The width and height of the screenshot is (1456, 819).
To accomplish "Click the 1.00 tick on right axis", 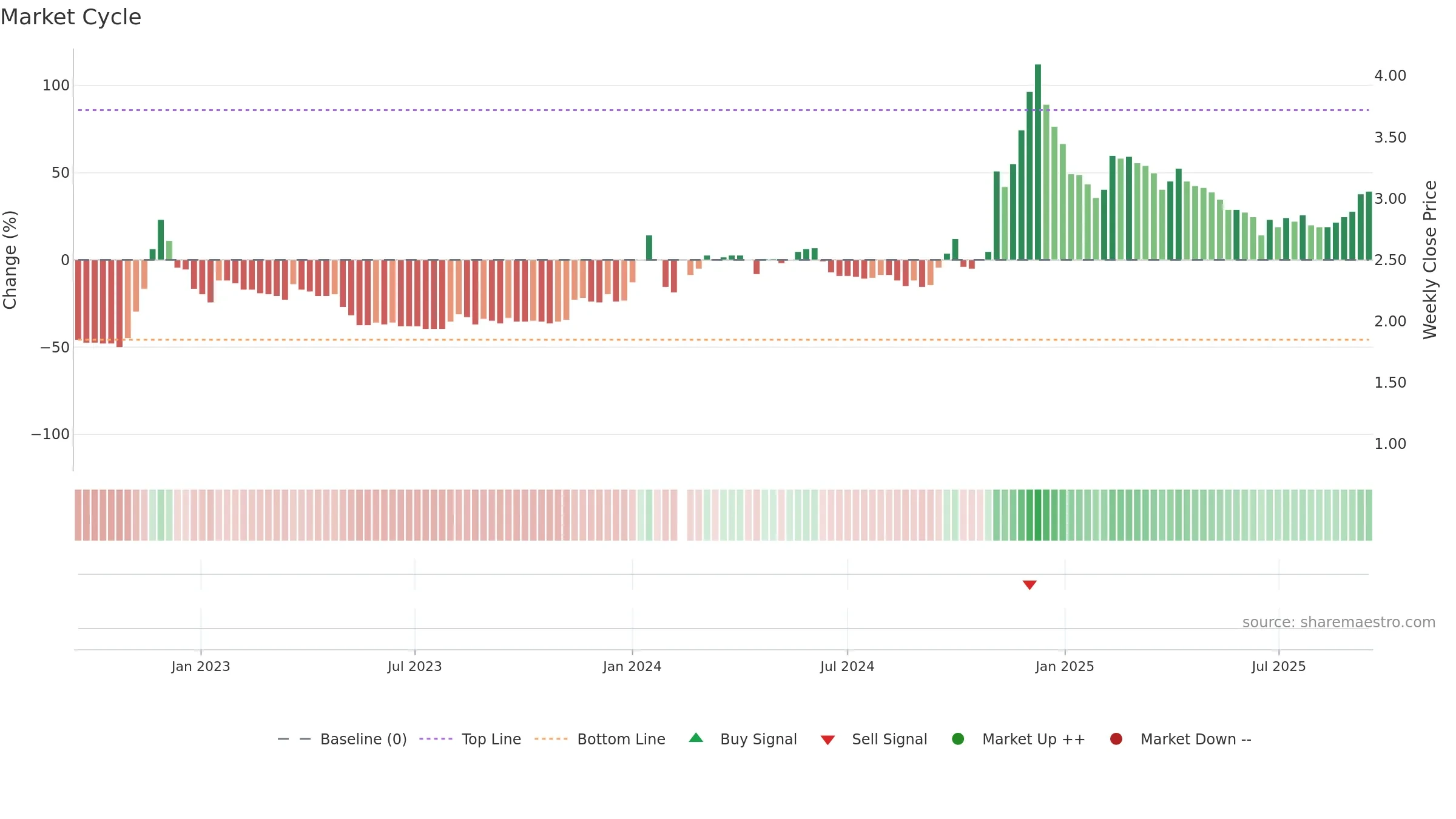I will (1390, 444).
